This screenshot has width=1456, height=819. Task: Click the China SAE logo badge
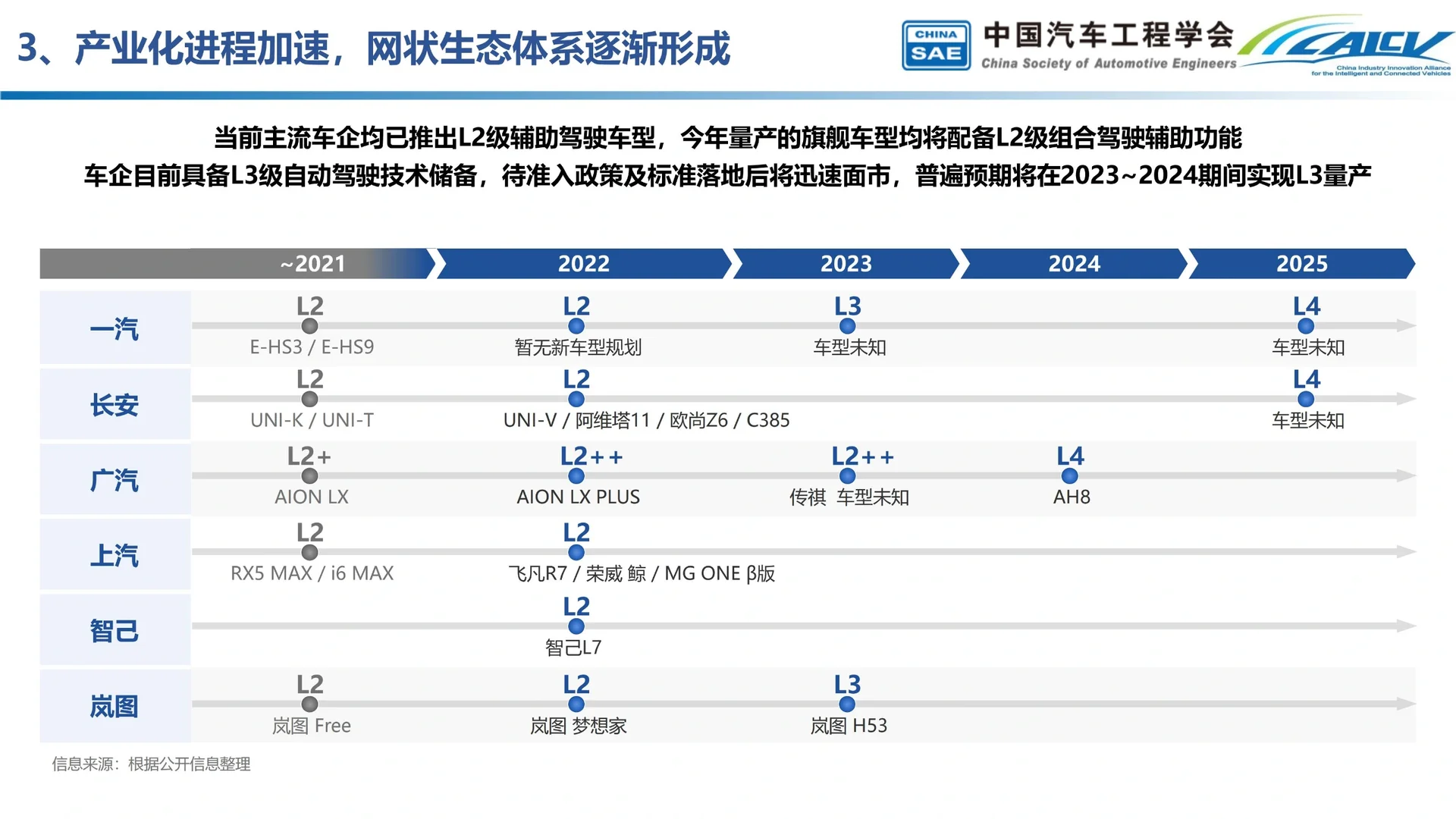tap(936, 45)
